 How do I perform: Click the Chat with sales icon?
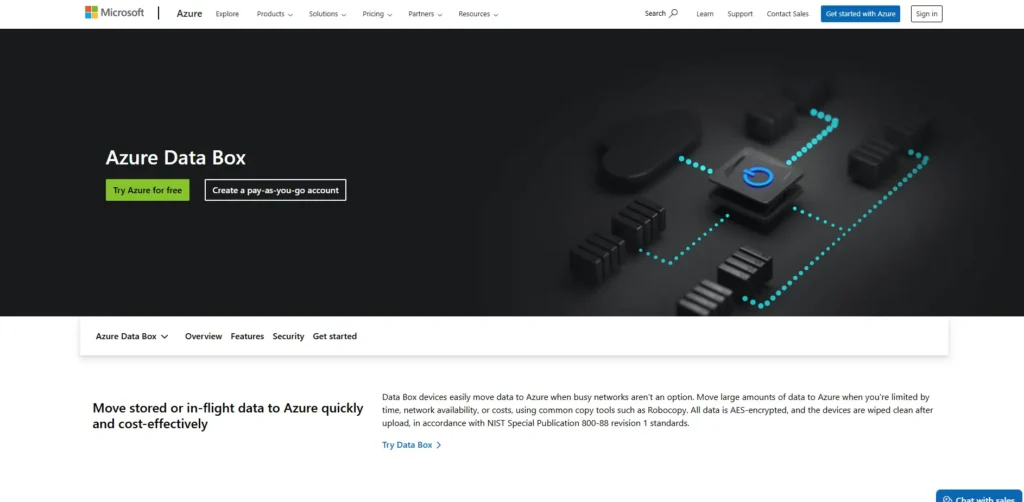coord(948,499)
